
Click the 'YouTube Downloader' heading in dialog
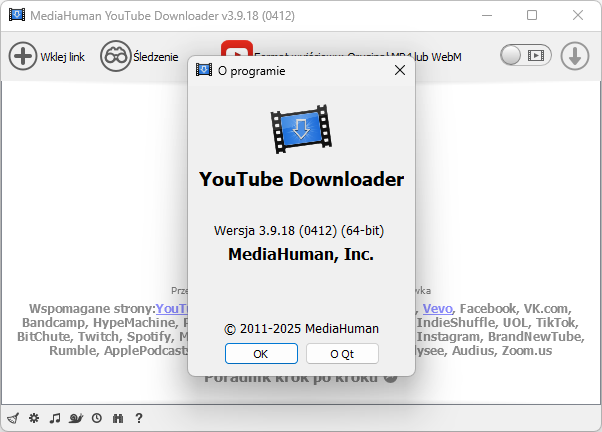pos(301,179)
